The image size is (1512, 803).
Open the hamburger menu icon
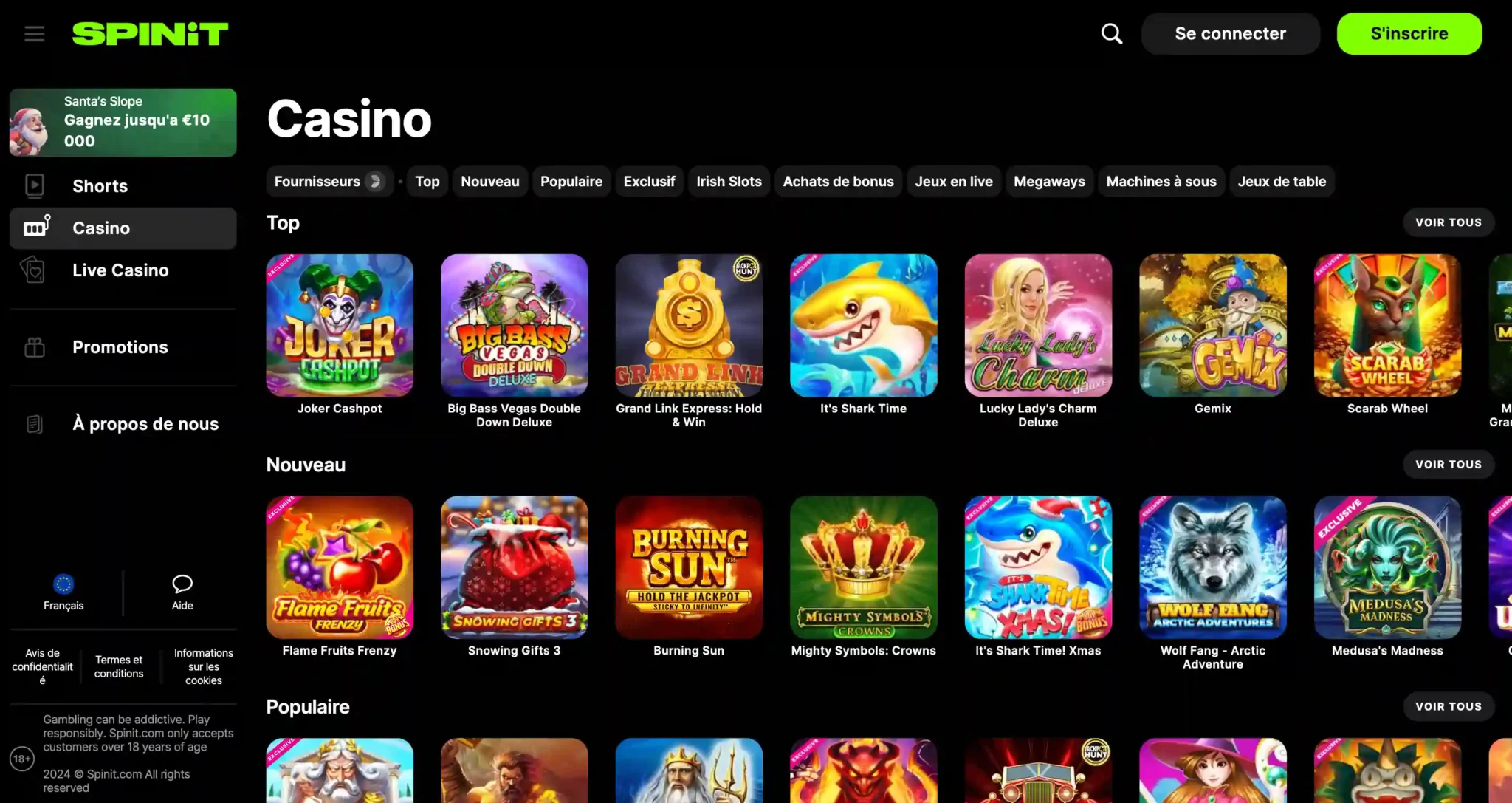[x=35, y=34]
